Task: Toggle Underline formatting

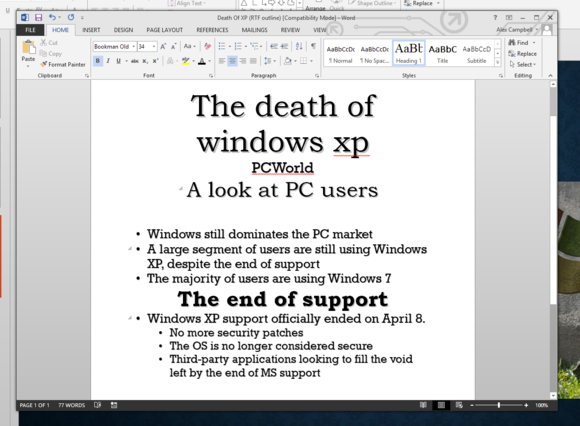Action: [x=118, y=61]
